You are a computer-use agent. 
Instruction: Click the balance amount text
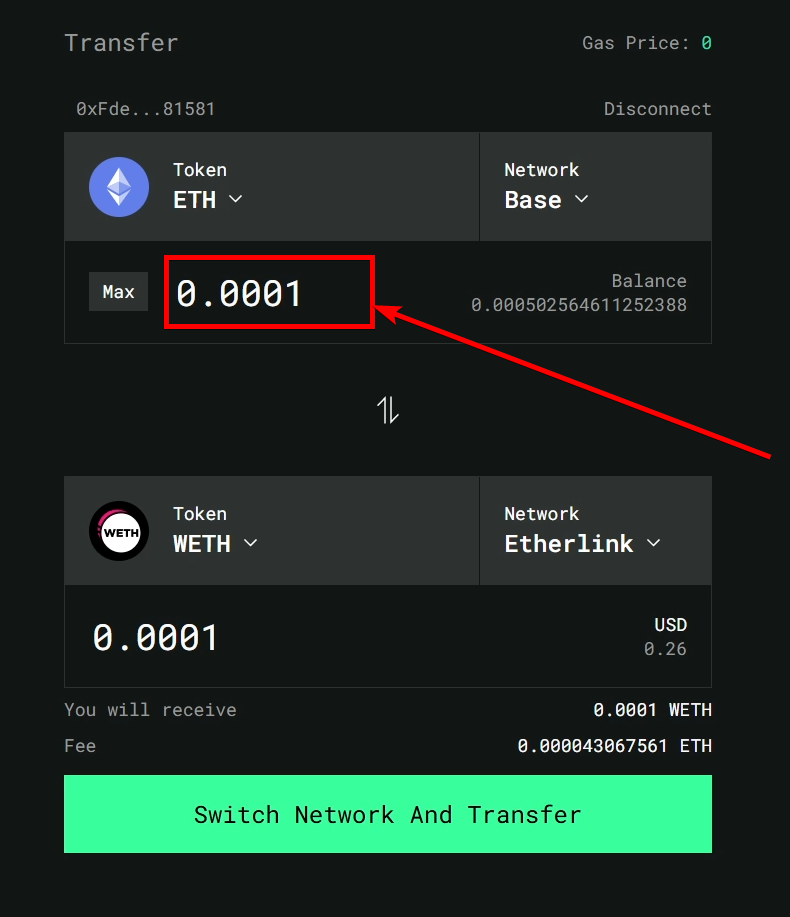(578, 305)
